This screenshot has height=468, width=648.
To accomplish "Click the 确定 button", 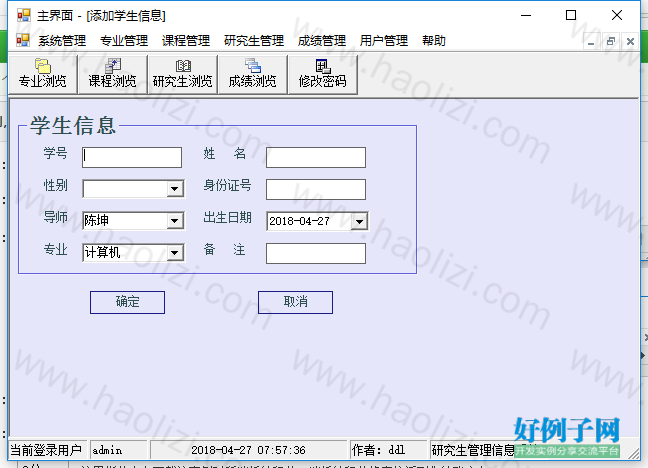I will (x=127, y=302).
